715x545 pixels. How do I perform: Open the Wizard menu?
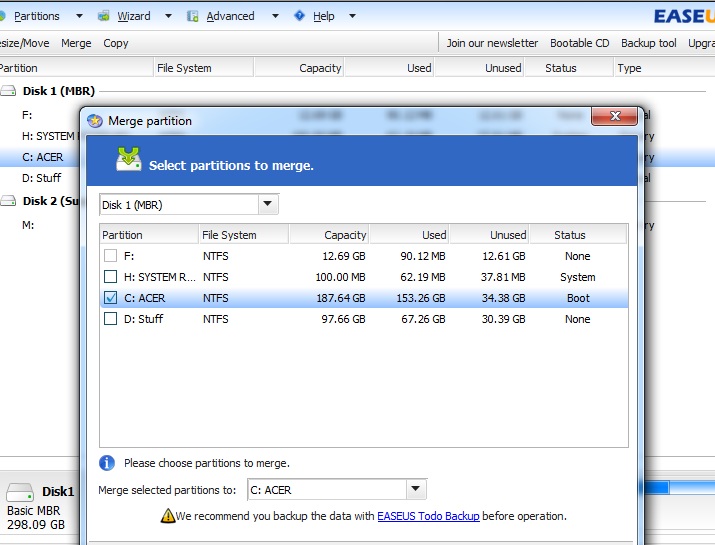pyautogui.click(x=134, y=16)
